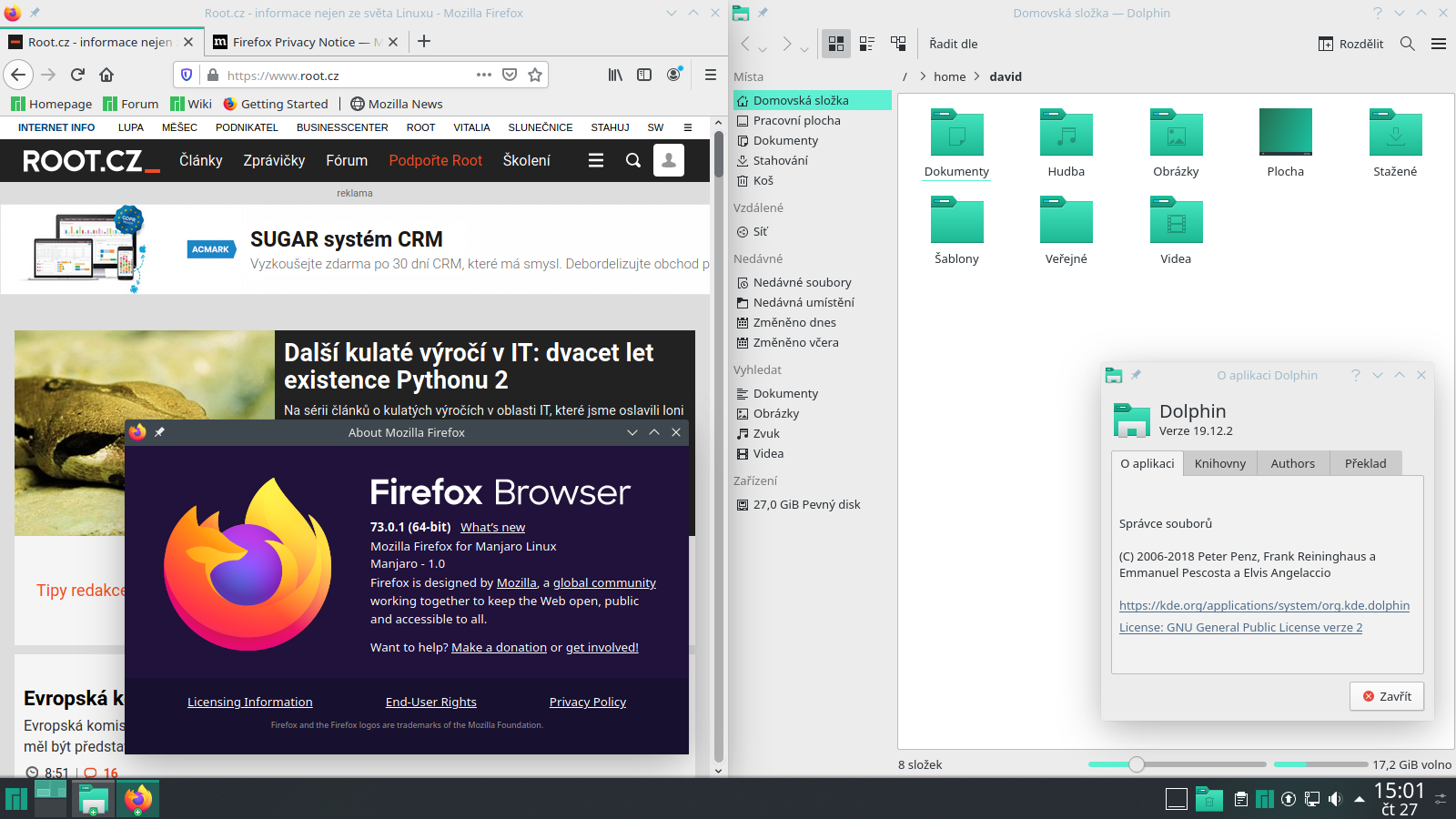Save page to Pocket
Screen dimensions: 1456x819
click(510, 75)
